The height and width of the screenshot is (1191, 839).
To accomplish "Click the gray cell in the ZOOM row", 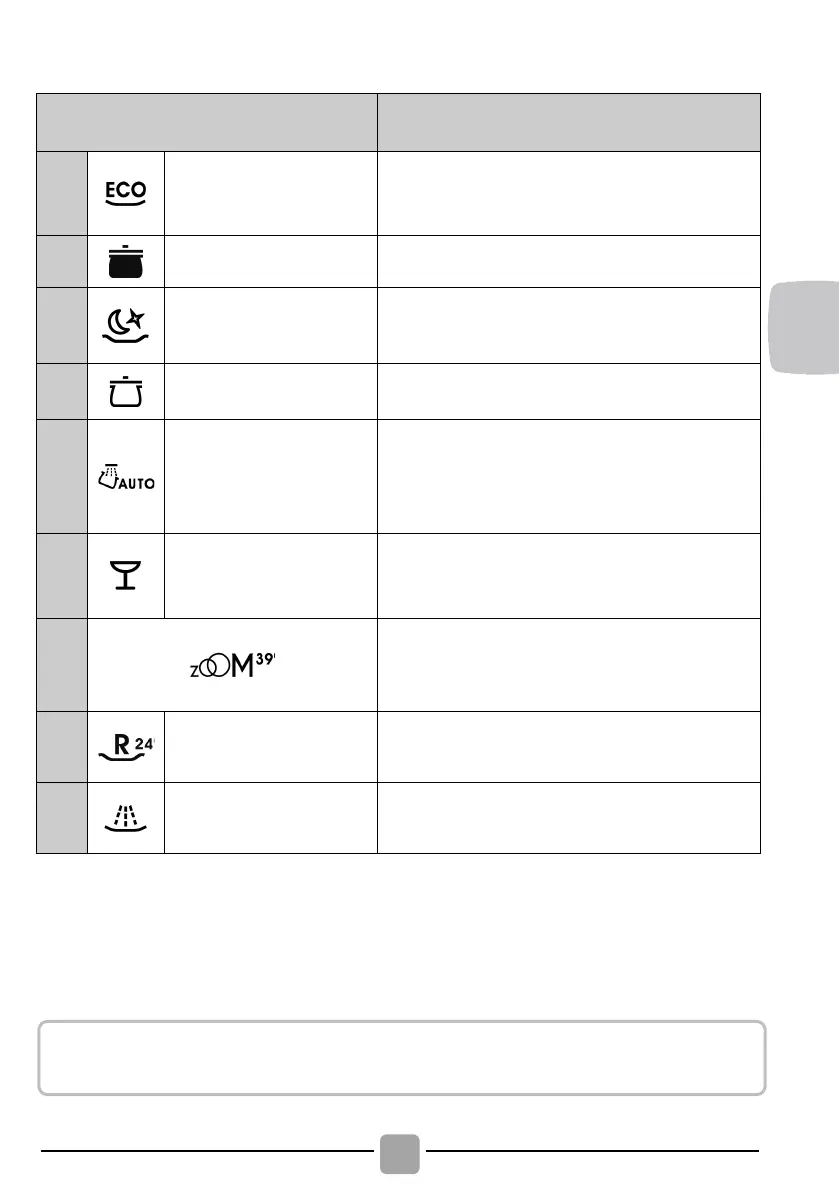I will tap(62, 664).
